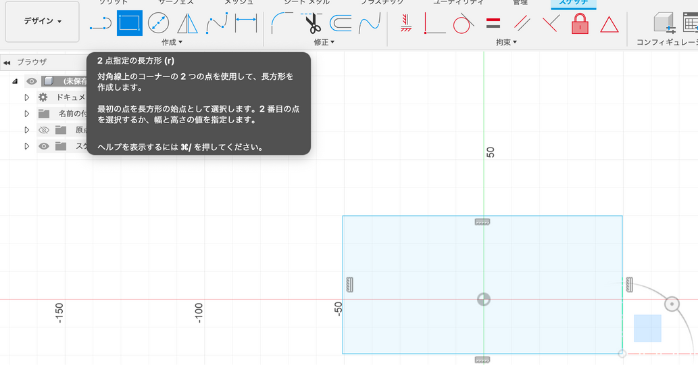
Task: Click the tooltip title 2 点指定の長方形 (r)
Action: point(136,61)
